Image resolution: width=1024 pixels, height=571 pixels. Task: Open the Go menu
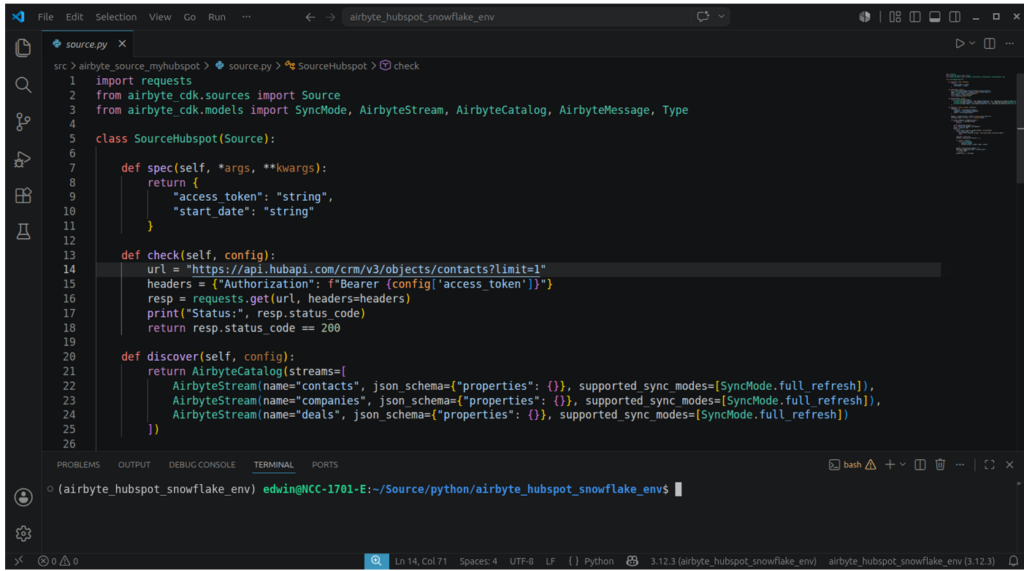point(189,17)
